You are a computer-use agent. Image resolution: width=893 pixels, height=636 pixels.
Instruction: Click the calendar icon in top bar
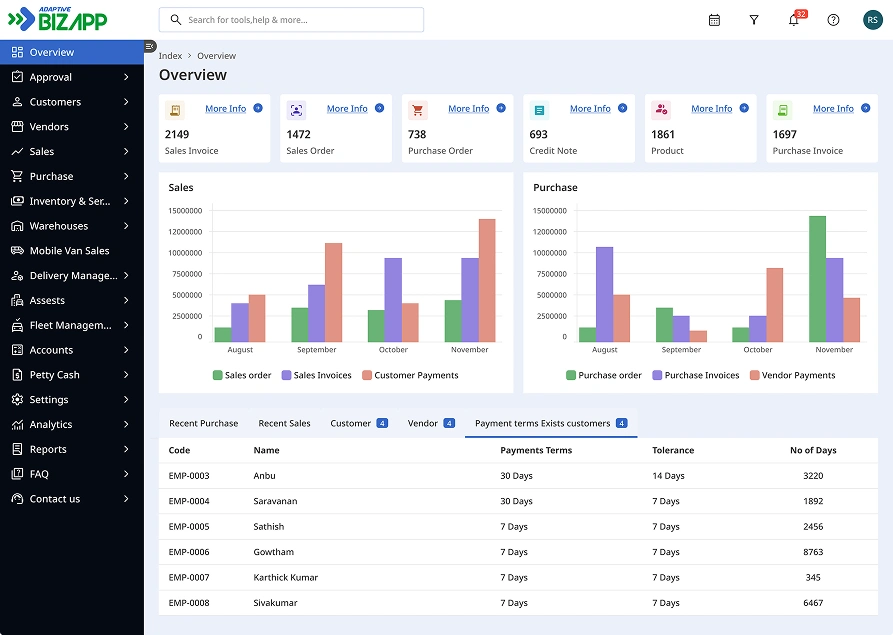(x=714, y=20)
